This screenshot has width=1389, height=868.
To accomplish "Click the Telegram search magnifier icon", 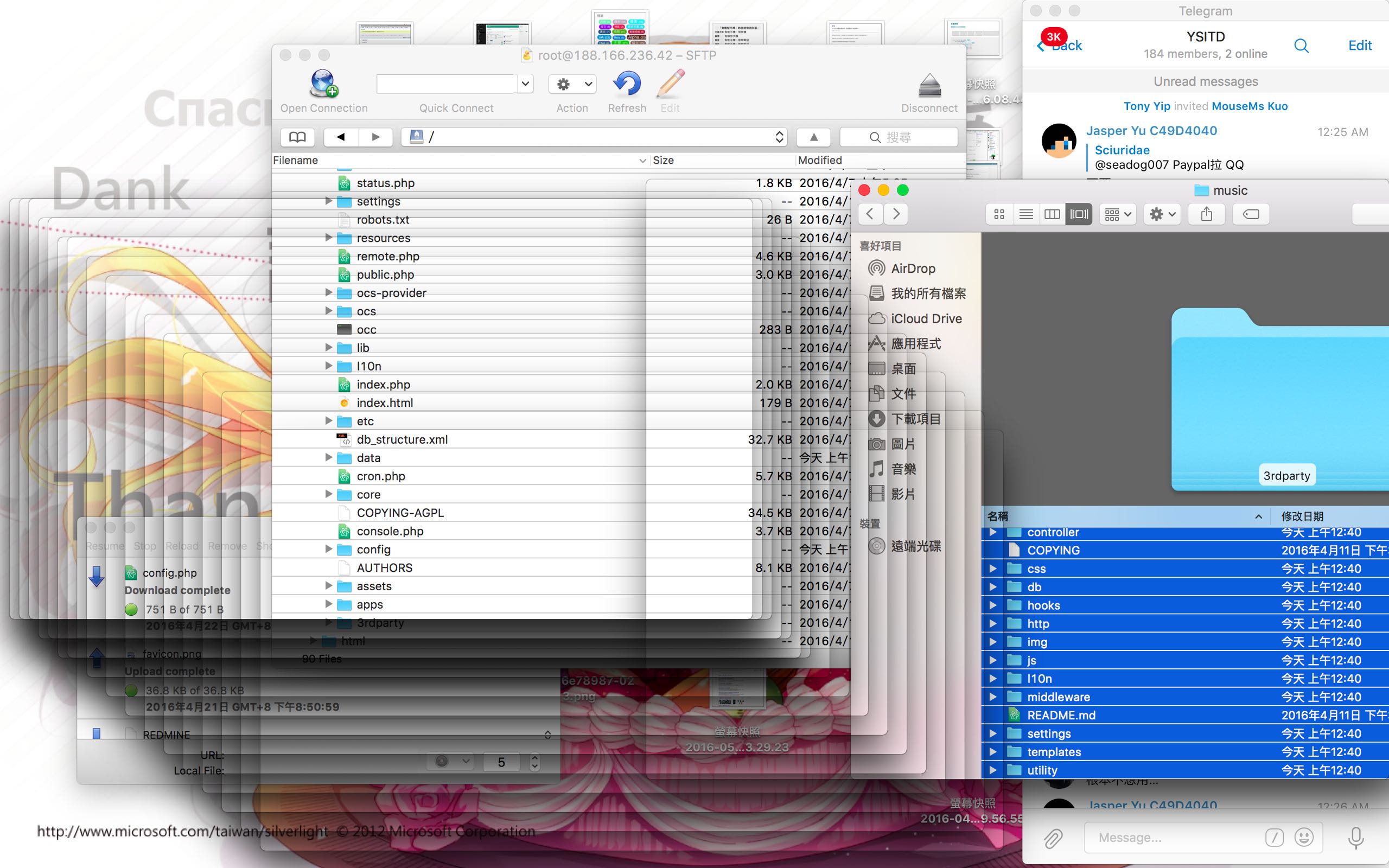I will click(x=1301, y=46).
